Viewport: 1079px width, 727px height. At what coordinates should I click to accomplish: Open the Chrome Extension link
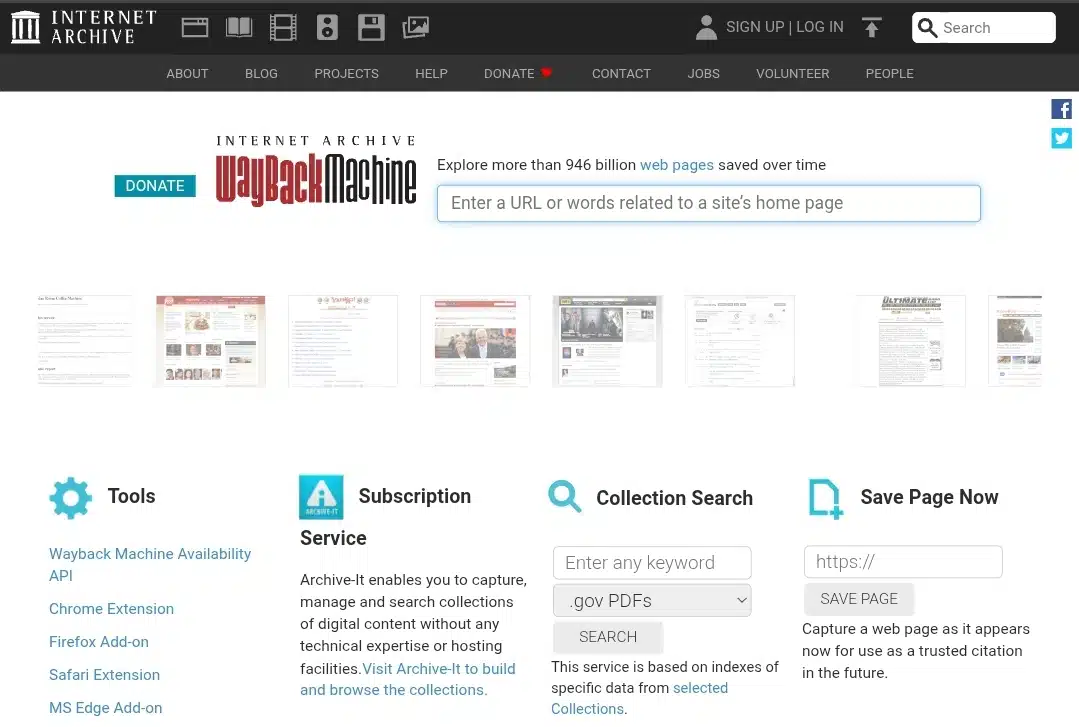[111, 609]
